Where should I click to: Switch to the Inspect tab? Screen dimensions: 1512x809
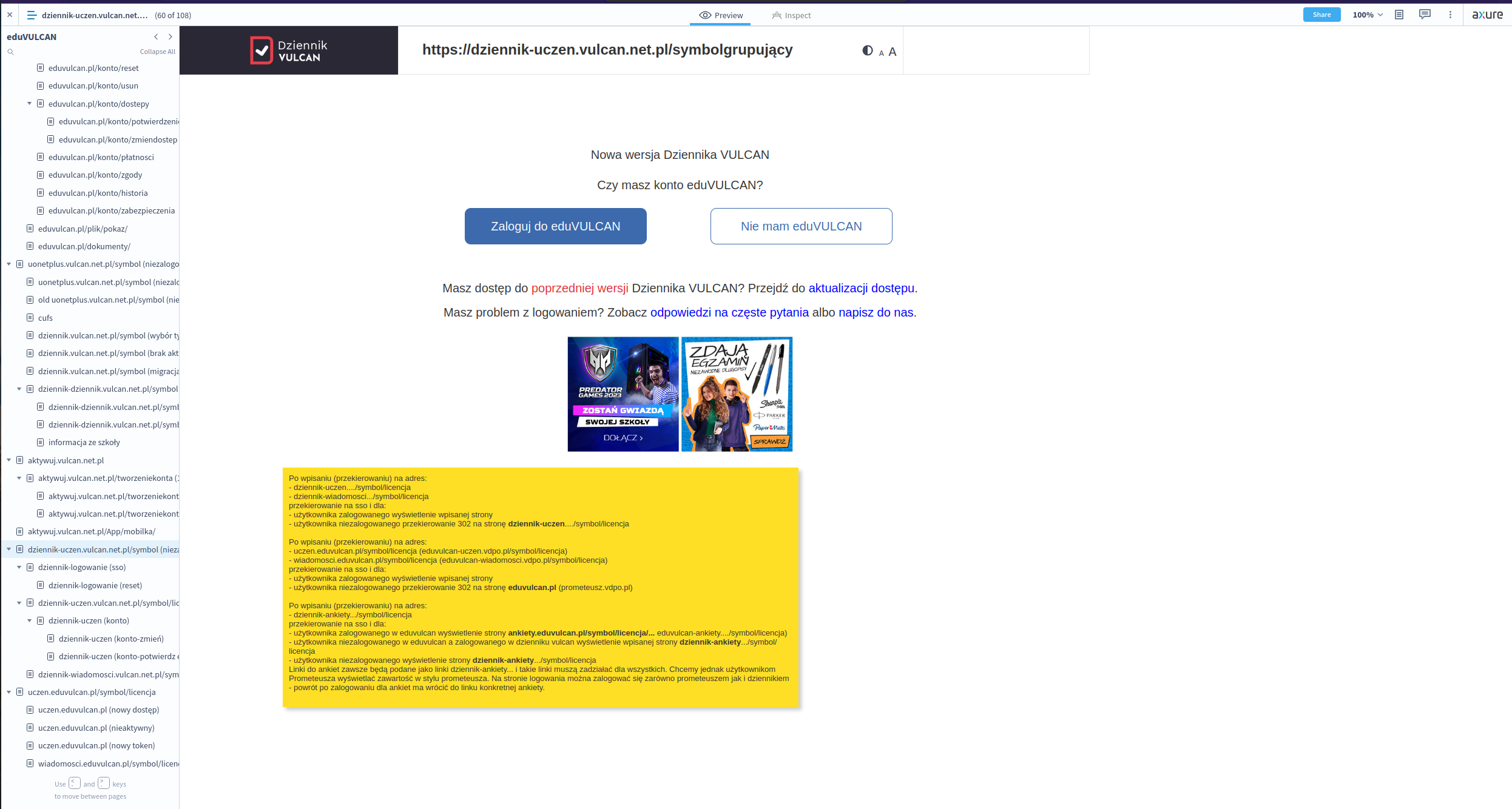point(791,15)
